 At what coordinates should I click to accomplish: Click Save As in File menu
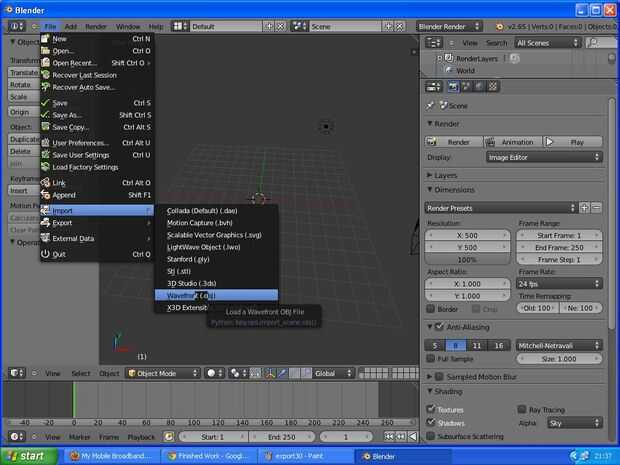[x=96, y=115]
